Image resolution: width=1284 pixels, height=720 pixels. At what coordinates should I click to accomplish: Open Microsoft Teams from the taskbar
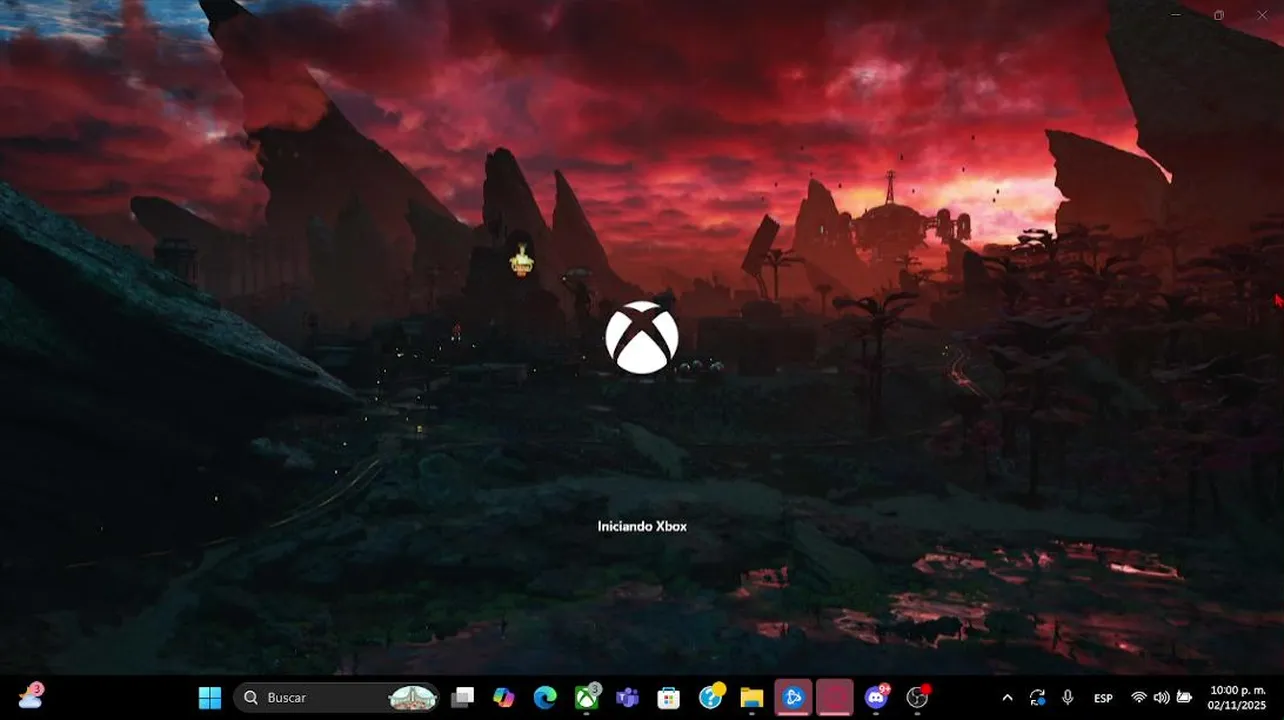(x=628, y=697)
